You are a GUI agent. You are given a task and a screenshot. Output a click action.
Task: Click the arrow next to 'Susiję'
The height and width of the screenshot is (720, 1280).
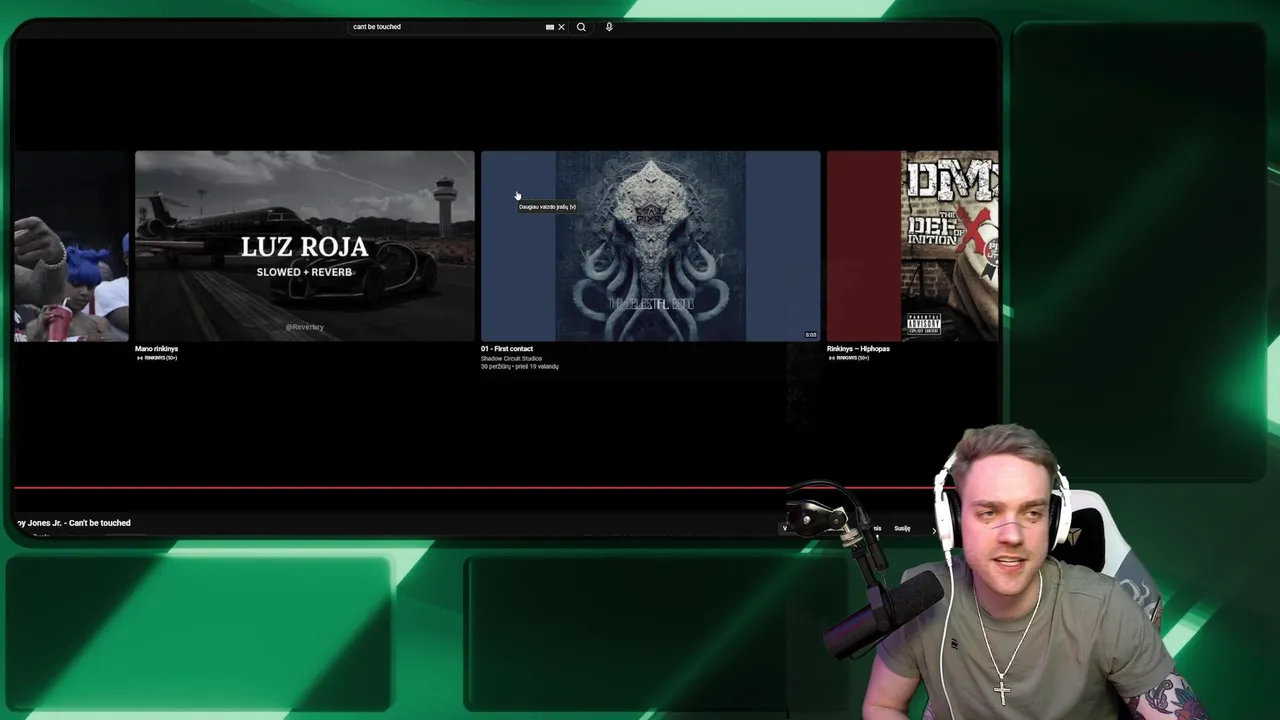pos(934,529)
